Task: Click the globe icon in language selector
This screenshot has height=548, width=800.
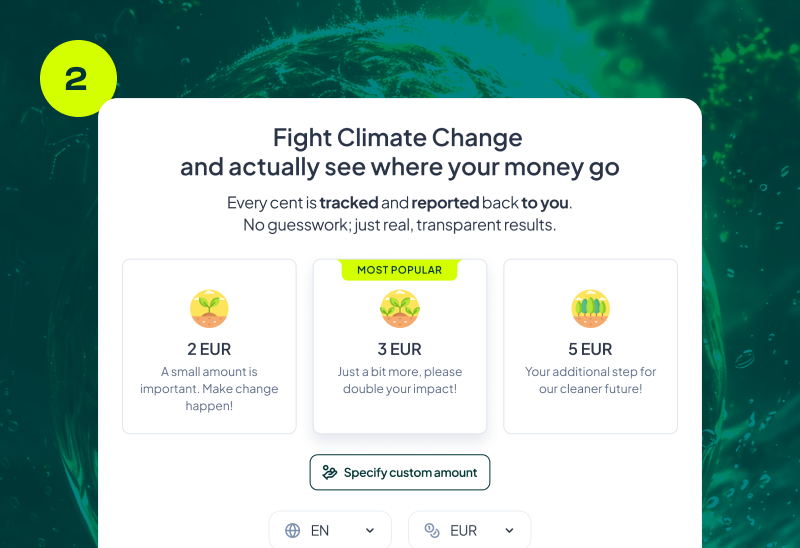Action: pos(293,530)
